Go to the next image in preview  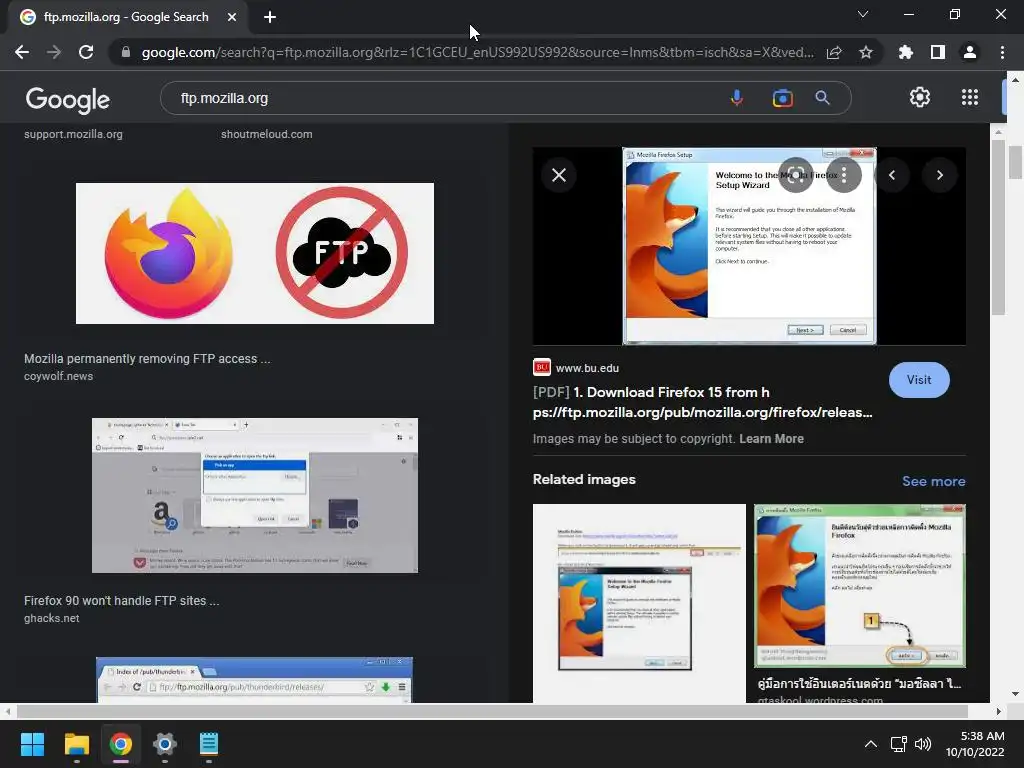(x=940, y=175)
